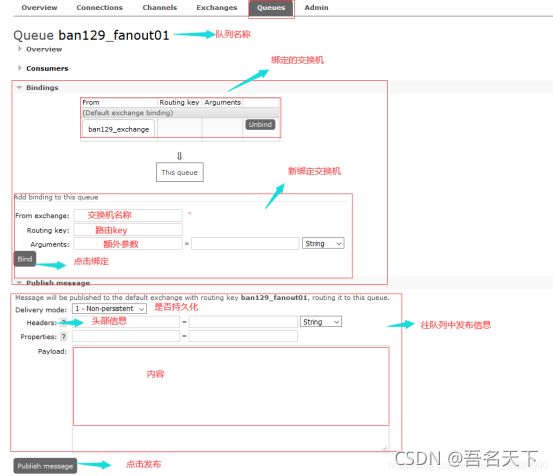Click the 'Add binding to this queue' heading
Viewport: 553px width, 476px height.
[x=56, y=197]
